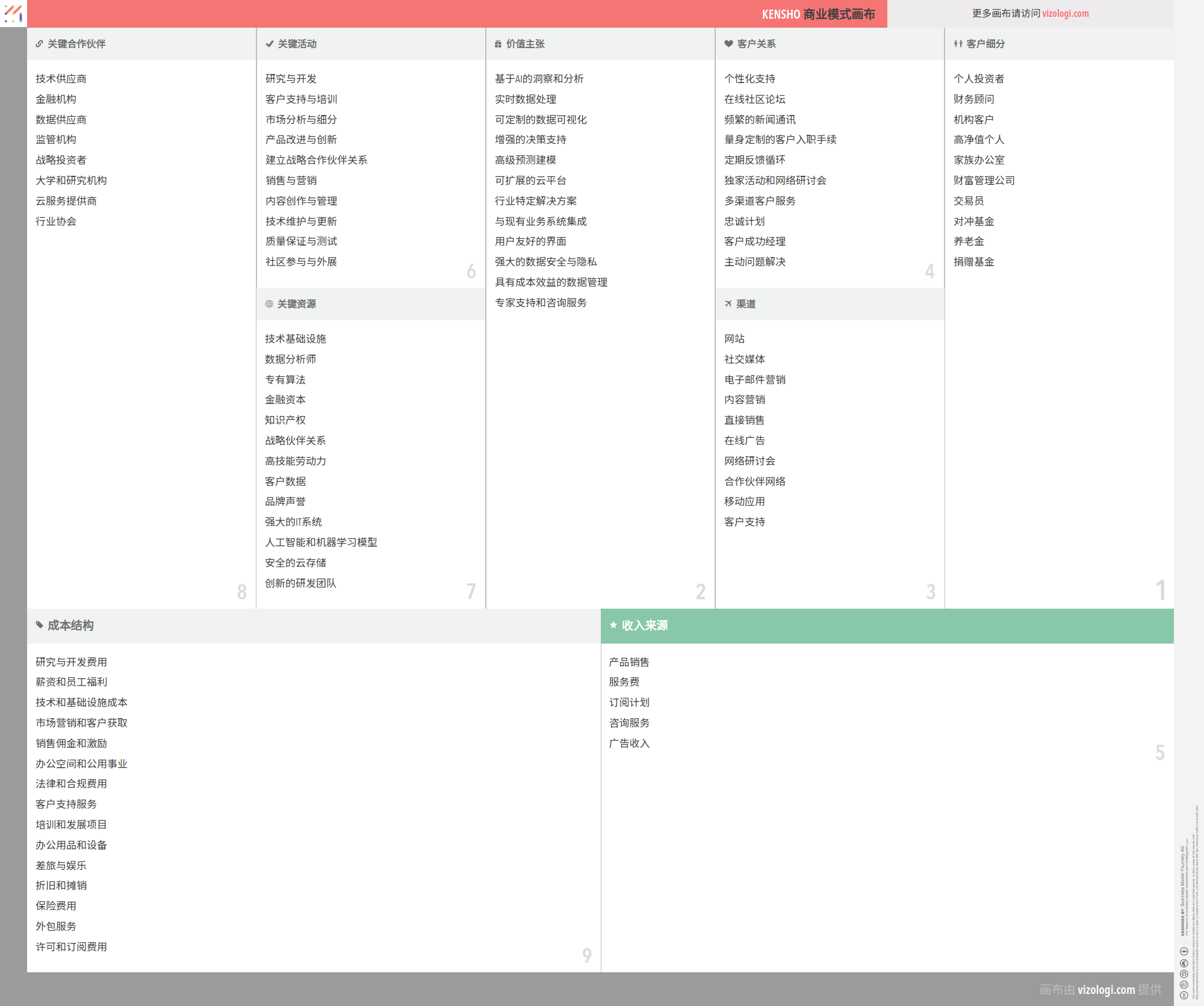Click the 订阅计划 revenue item

pos(629,703)
